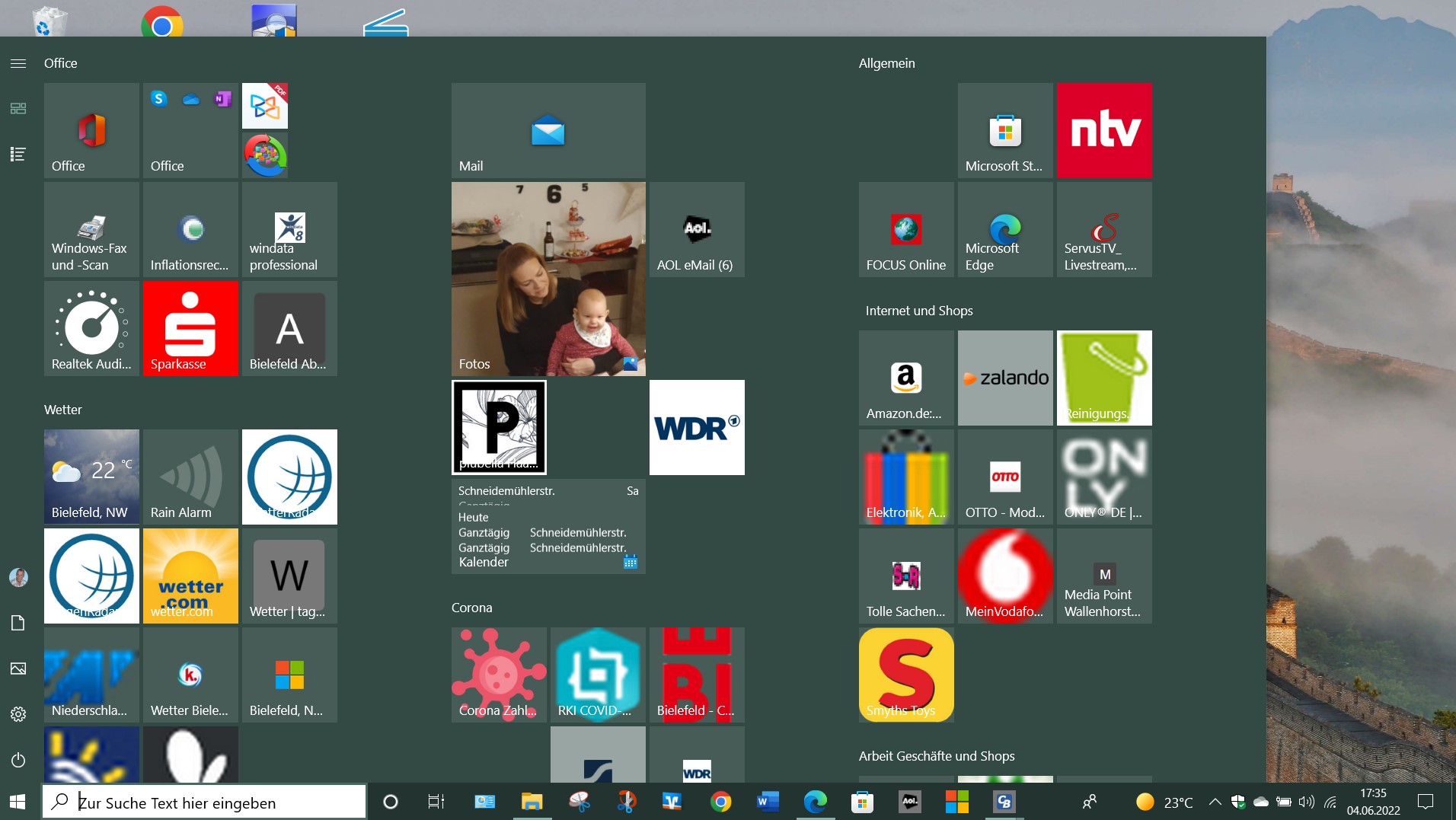Open the zalando tile
This screenshot has height=820, width=1456.
1005,378
